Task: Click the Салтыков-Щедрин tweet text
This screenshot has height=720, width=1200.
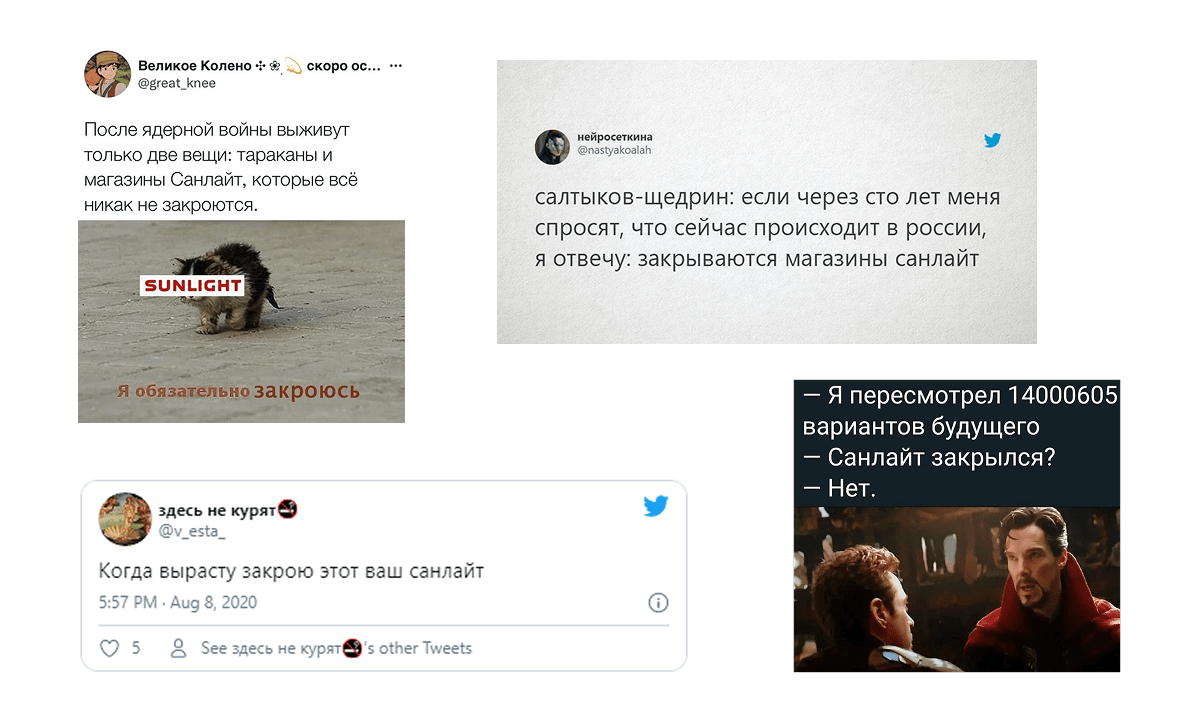Action: click(768, 228)
